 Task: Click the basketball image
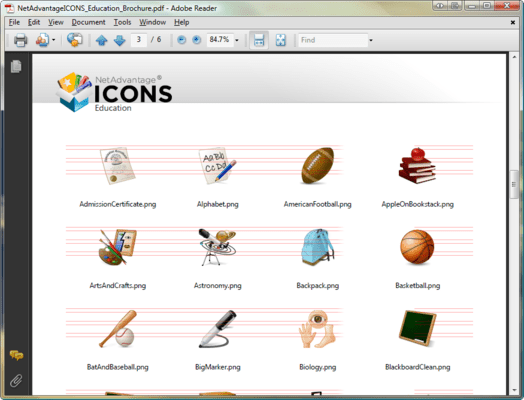(x=417, y=247)
